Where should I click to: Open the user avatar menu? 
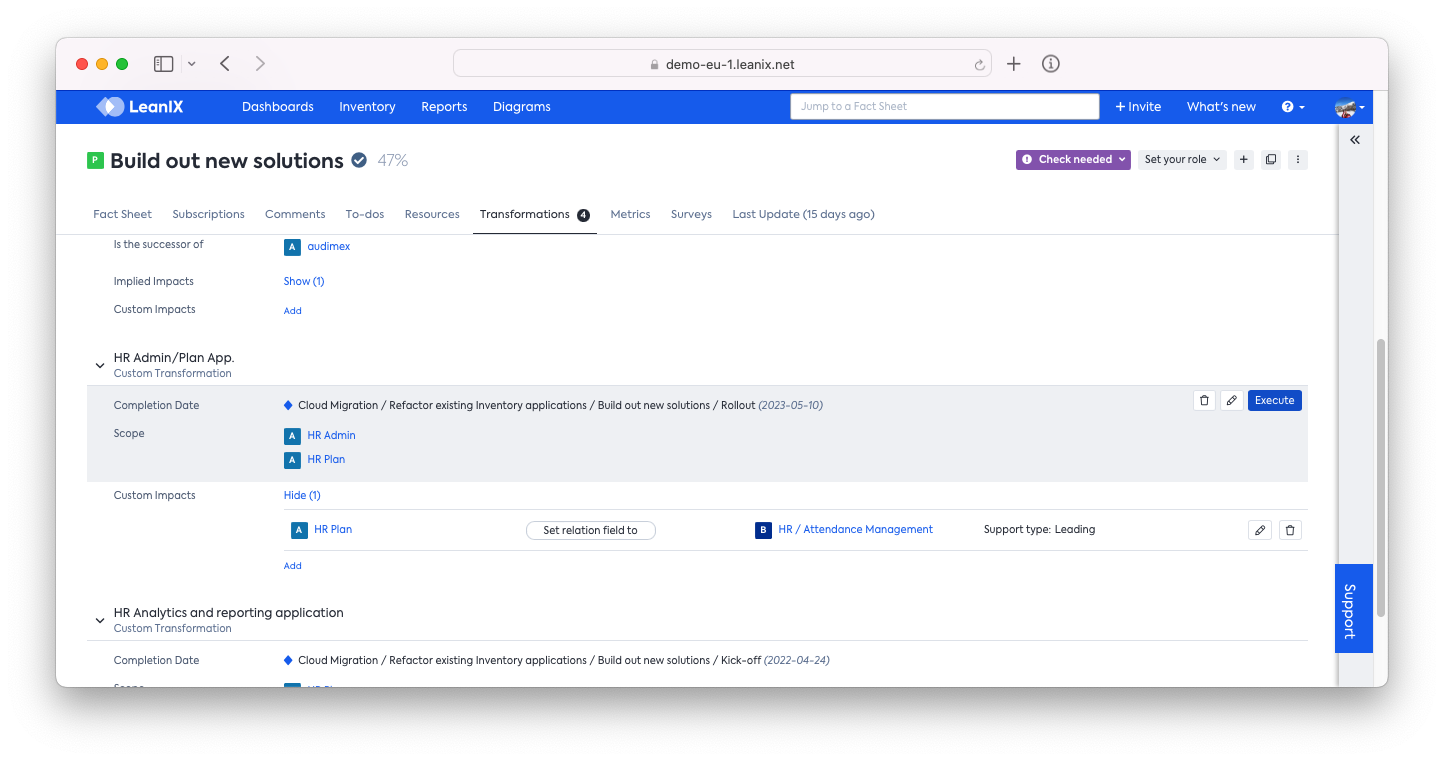(1349, 107)
